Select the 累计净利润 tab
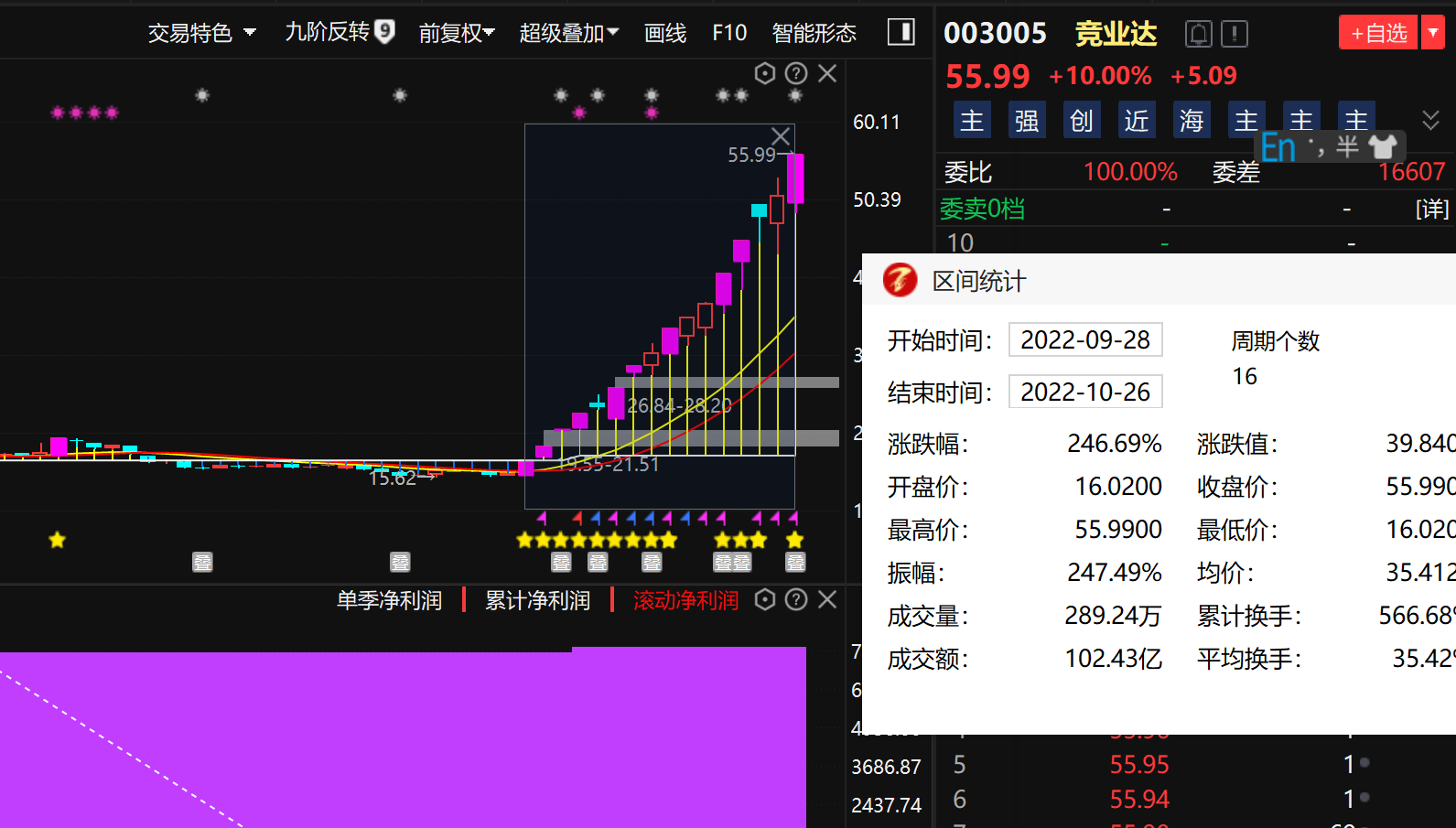The height and width of the screenshot is (828, 1456). click(537, 600)
